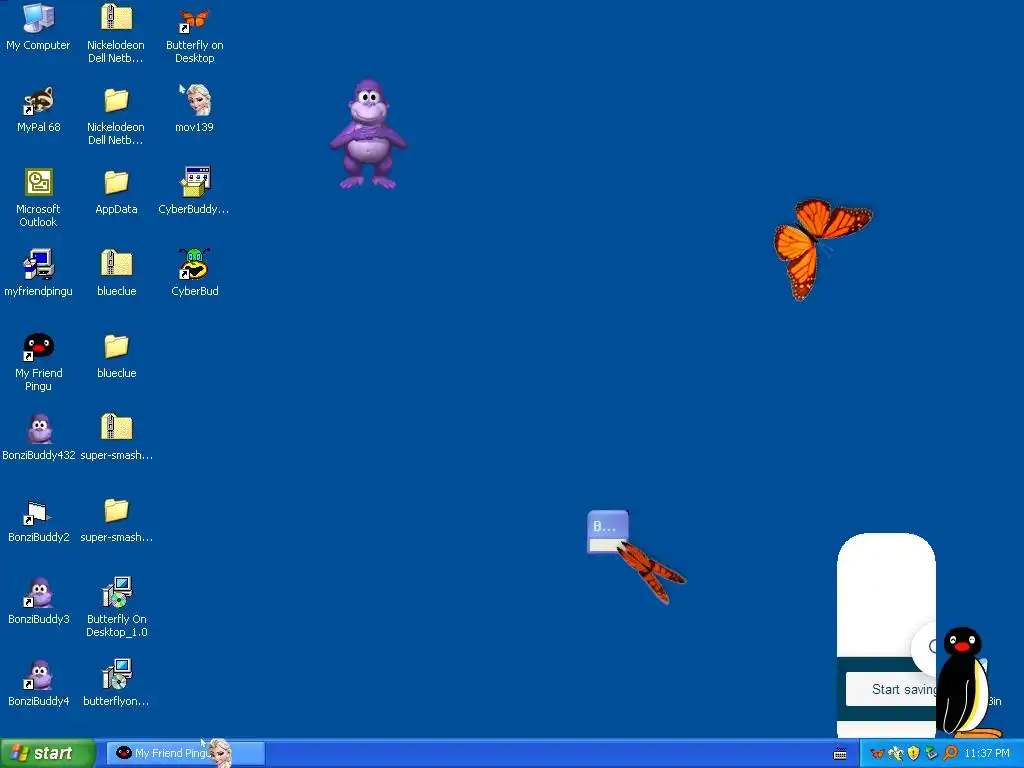This screenshot has width=1024, height=768.
Task: Open the butterfly tray icon
Action: point(877,754)
